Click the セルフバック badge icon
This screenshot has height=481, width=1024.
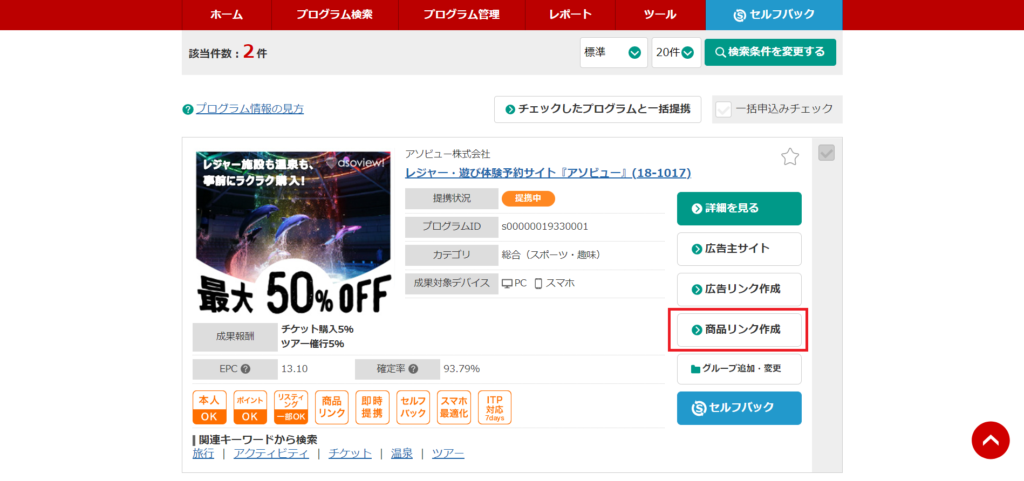[x=413, y=407]
